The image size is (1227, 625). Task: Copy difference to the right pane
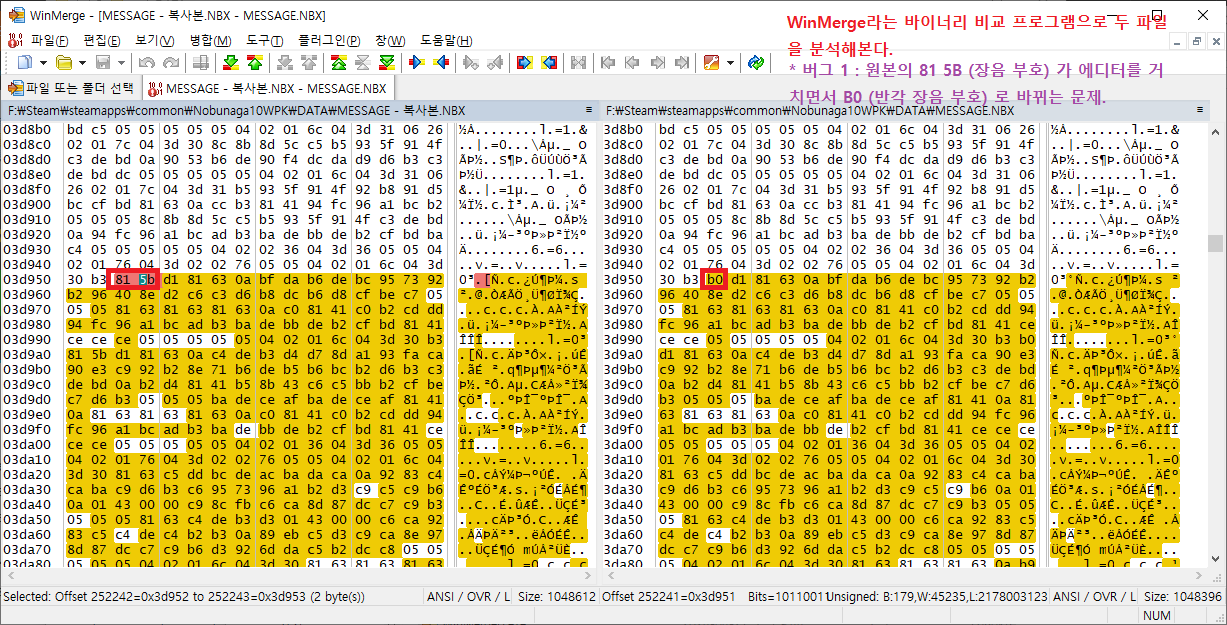coord(415,62)
